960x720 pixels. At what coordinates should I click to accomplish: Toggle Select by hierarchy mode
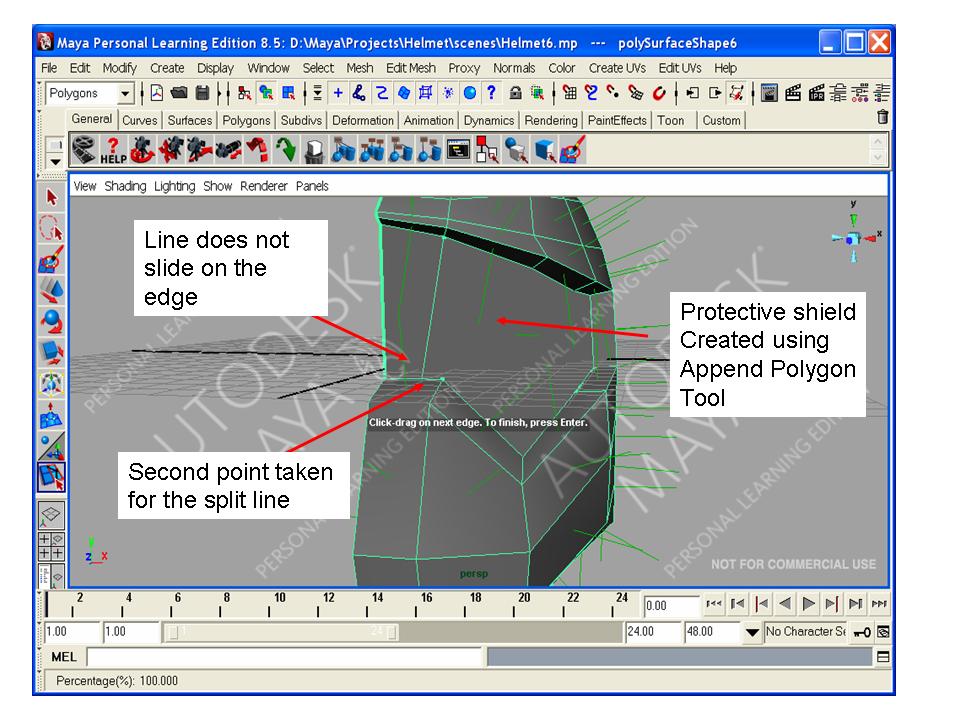[244, 93]
